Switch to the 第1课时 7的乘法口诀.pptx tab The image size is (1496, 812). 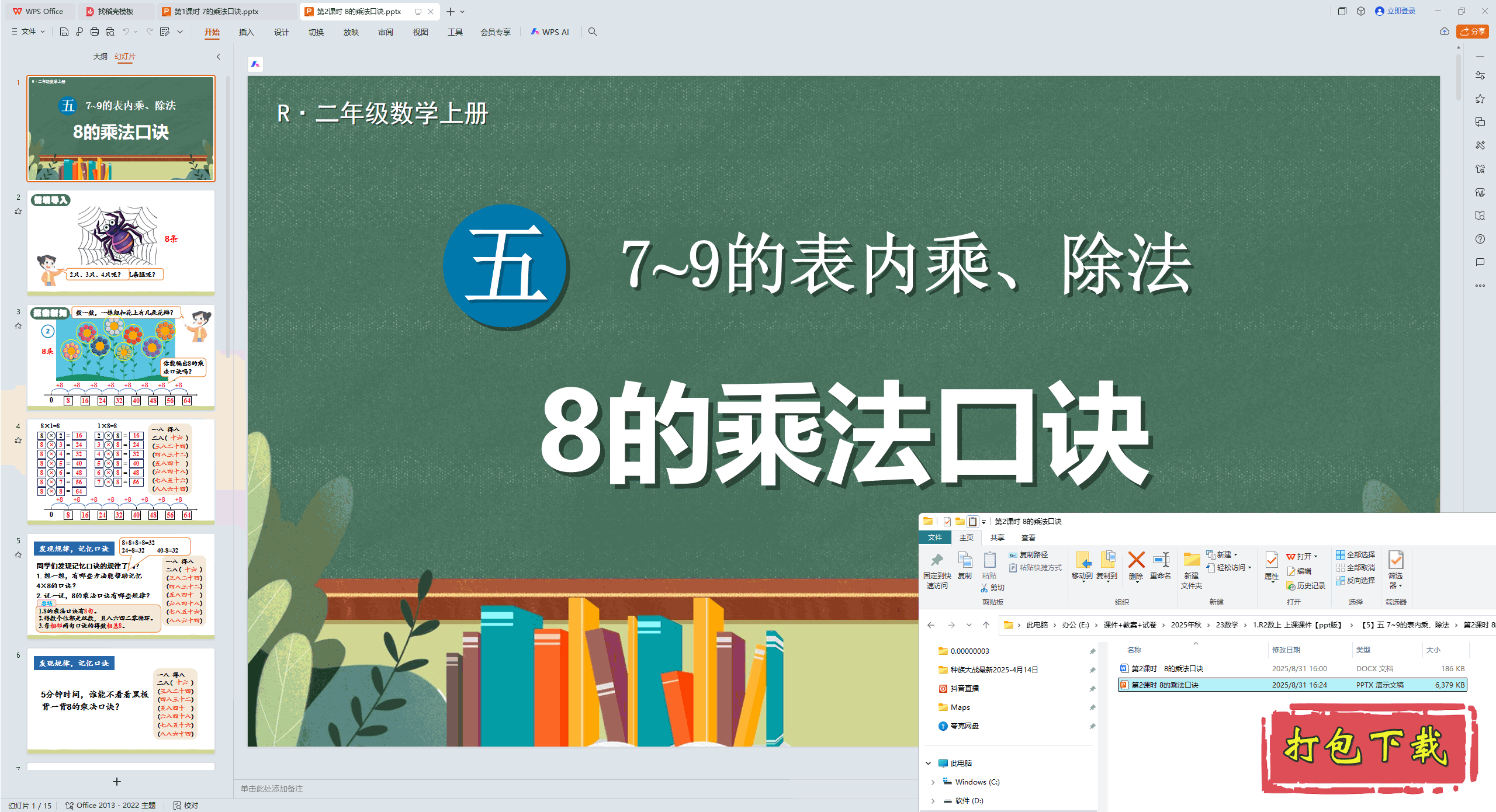pos(216,11)
